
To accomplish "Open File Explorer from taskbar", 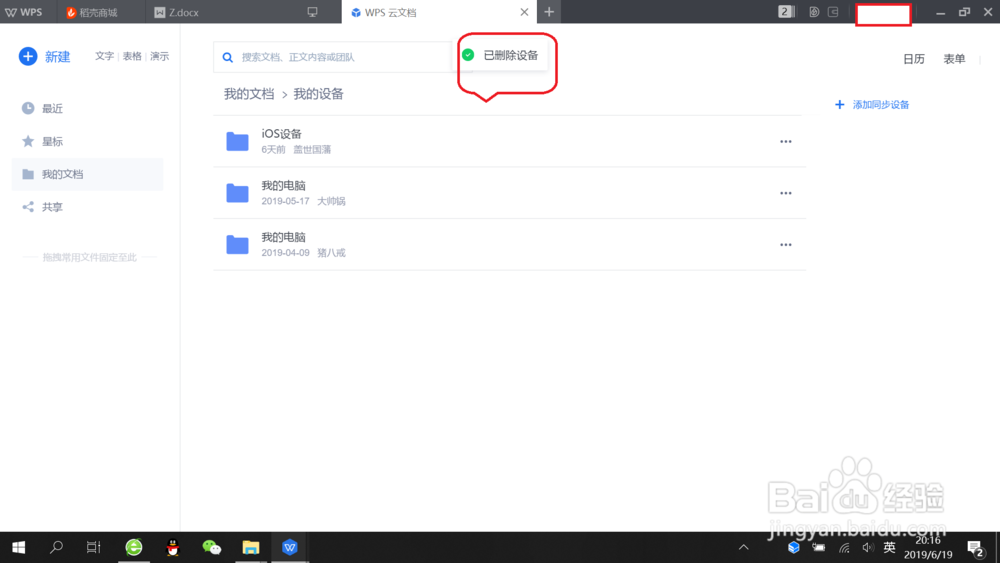I will click(x=251, y=547).
